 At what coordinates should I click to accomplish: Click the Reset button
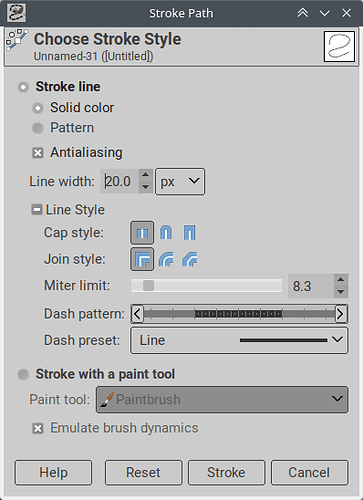143,473
